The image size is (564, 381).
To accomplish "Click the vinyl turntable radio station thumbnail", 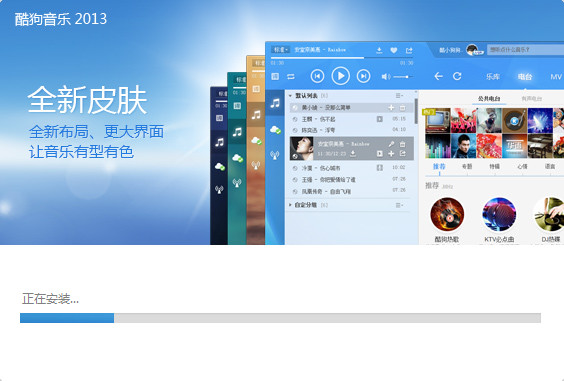I will [x=514, y=121].
